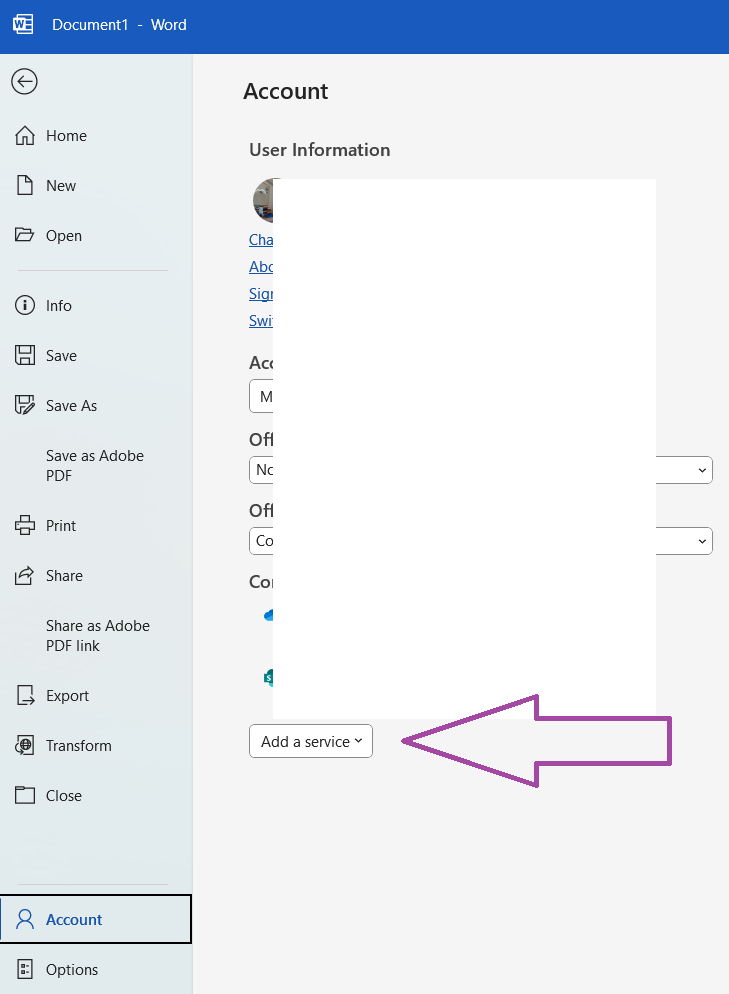Screen dimensions: 729x994
Task: Select the Home icon in the sidebar
Action: 24,135
